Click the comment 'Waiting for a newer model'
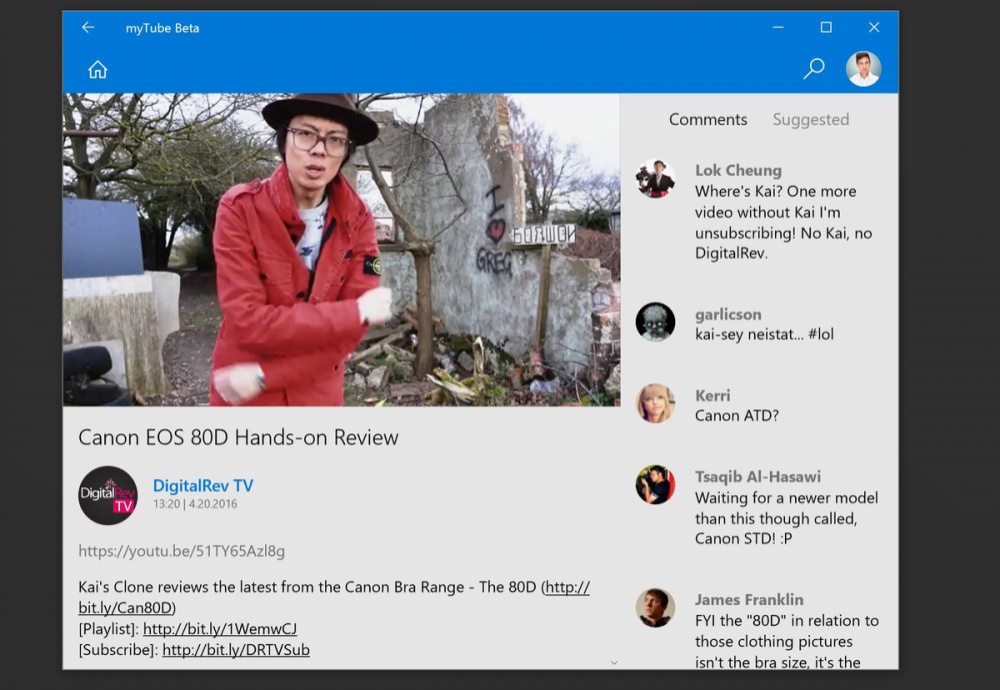1000x690 pixels. 786,518
